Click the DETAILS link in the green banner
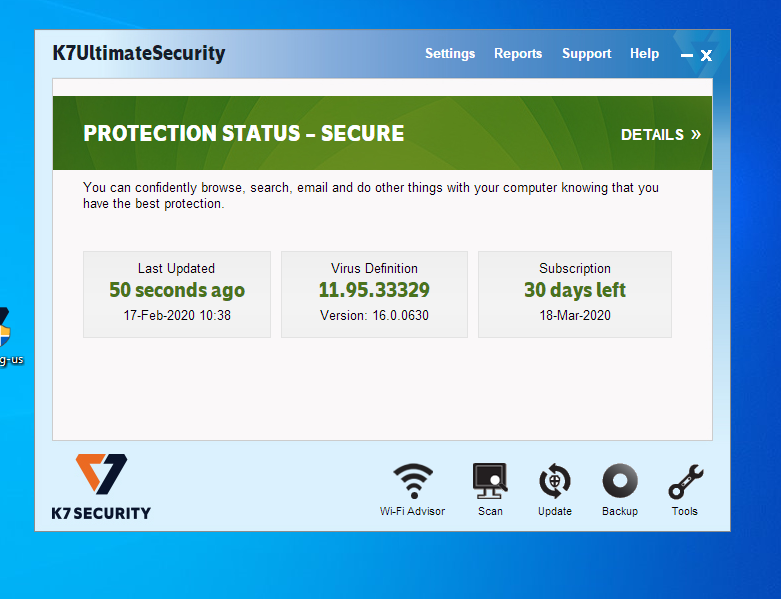Viewport: 781px width, 599px height. tap(652, 134)
